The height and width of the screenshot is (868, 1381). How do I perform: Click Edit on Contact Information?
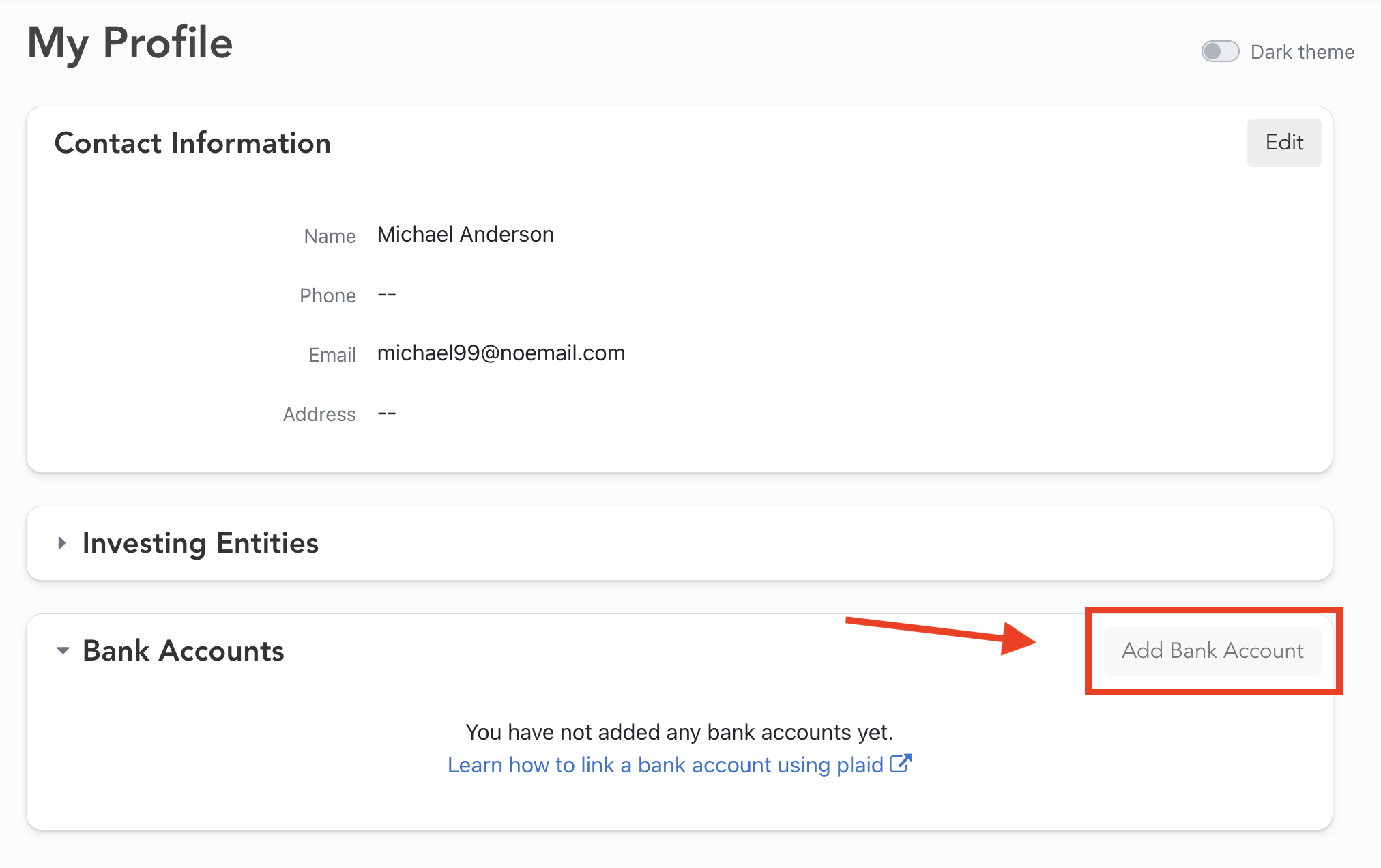coord(1283,143)
